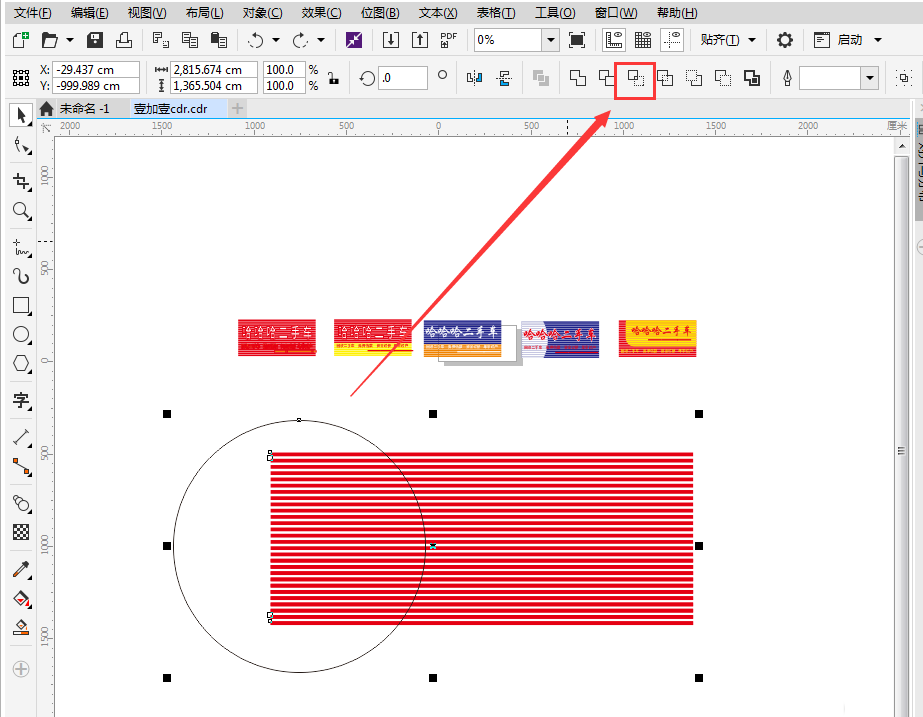The width and height of the screenshot is (923, 717).
Task: Open the outline width dropdown
Action: point(869,79)
